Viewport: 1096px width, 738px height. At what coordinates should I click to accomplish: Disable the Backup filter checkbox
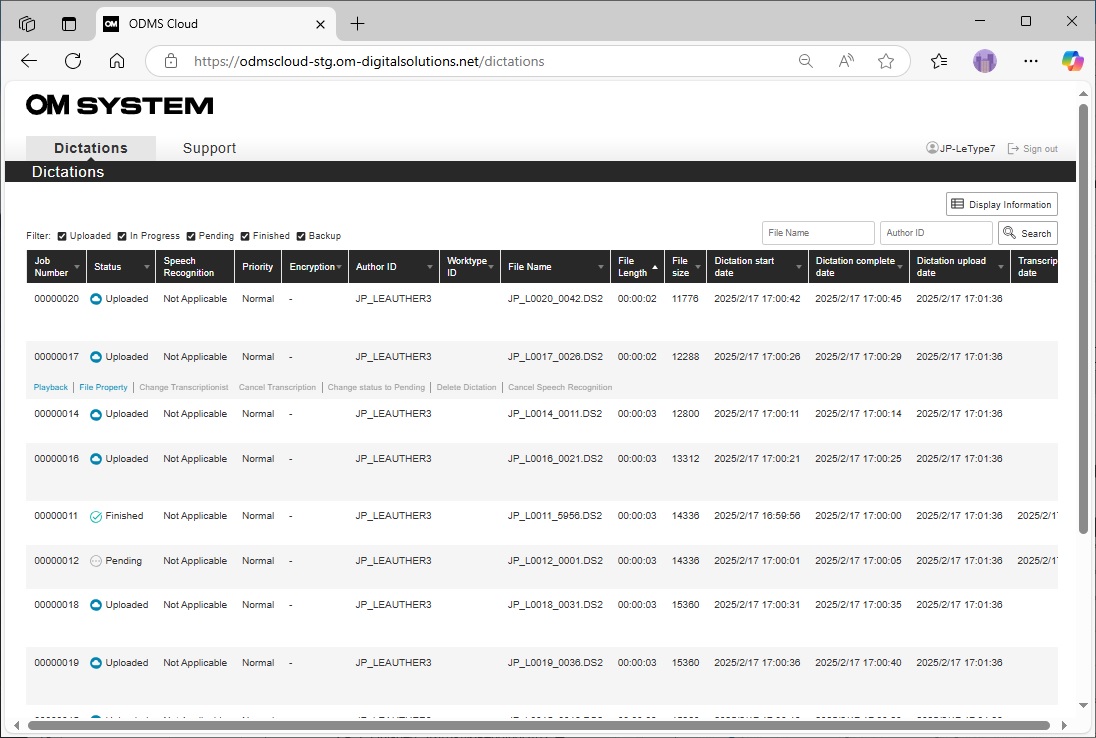[x=300, y=236]
